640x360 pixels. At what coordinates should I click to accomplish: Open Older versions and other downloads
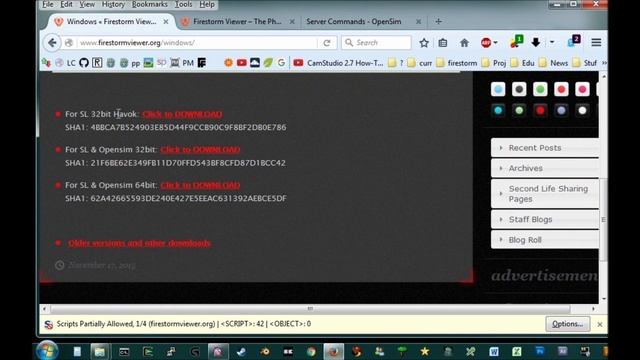pyautogui.click(x=139, y=243)
